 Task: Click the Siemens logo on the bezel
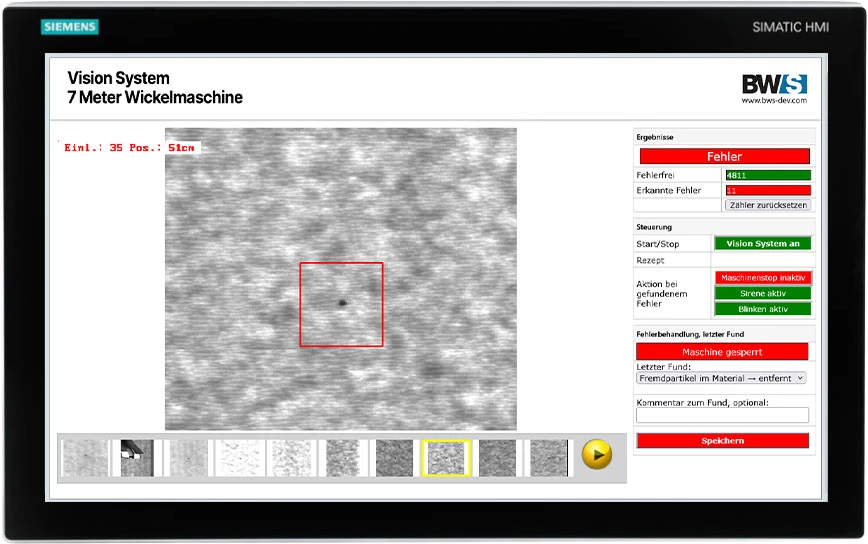point(70,27)
